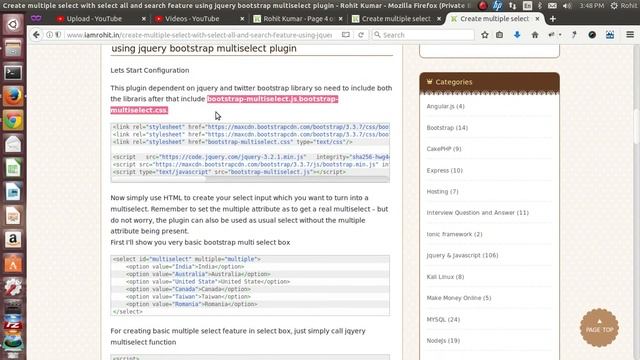Open Angular.js (4) category
640x360 pixels.
(x=445, y=106)
